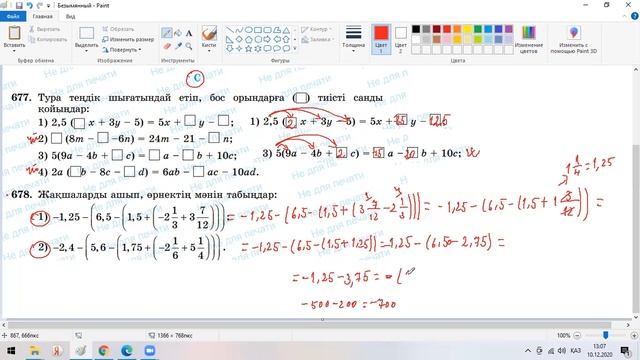Click Resize (Изменить размер) button
Viewport: 640px width, 360px height.
coord(128,39)
